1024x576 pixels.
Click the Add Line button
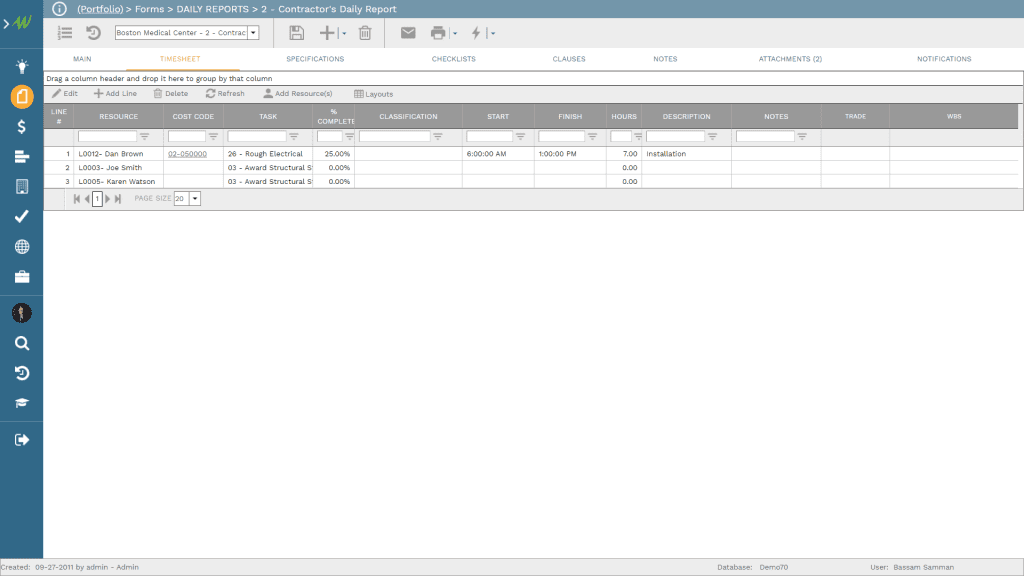(x=115, y=93)
